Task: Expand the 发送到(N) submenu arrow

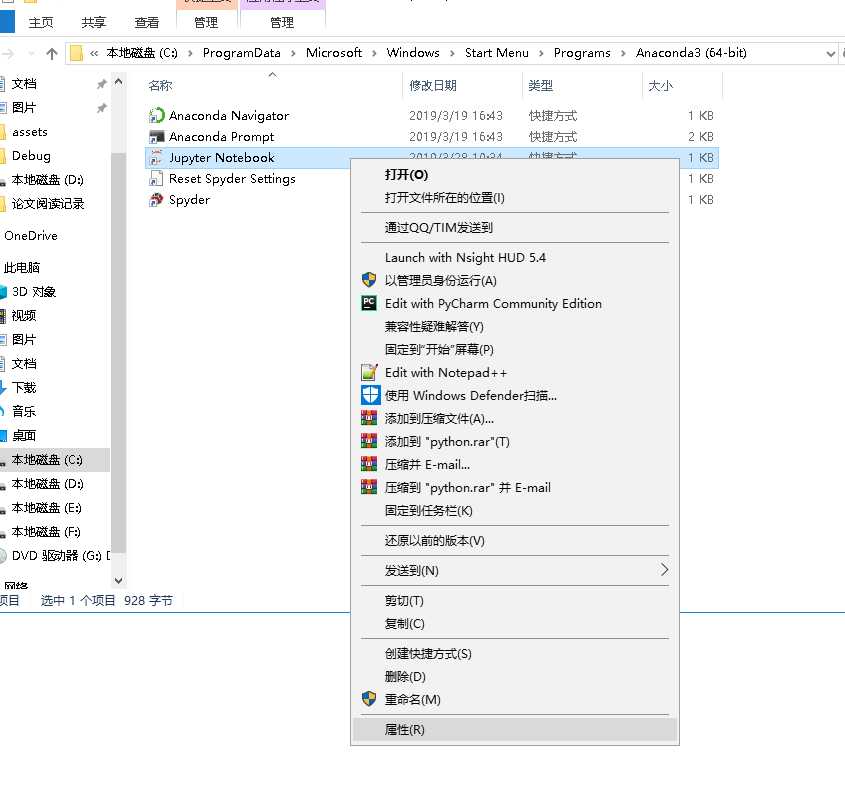Action: pos(664,570)
